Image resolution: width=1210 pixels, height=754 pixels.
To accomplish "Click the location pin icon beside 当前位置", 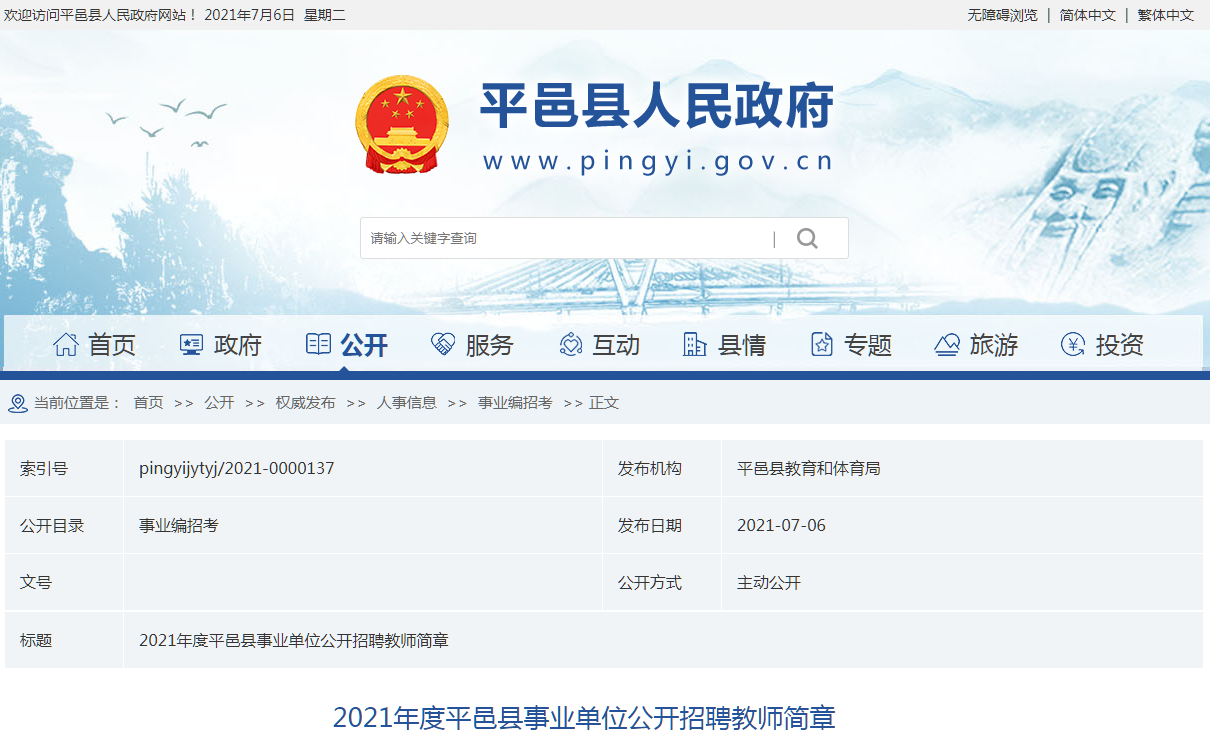I will point(17,403).
